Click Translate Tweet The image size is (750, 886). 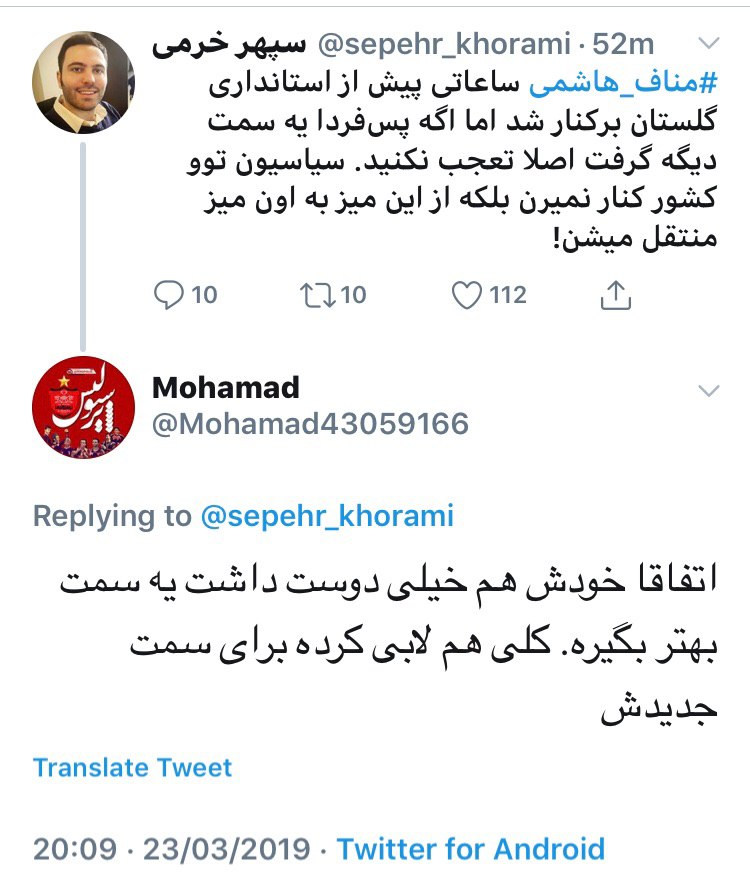132,768
